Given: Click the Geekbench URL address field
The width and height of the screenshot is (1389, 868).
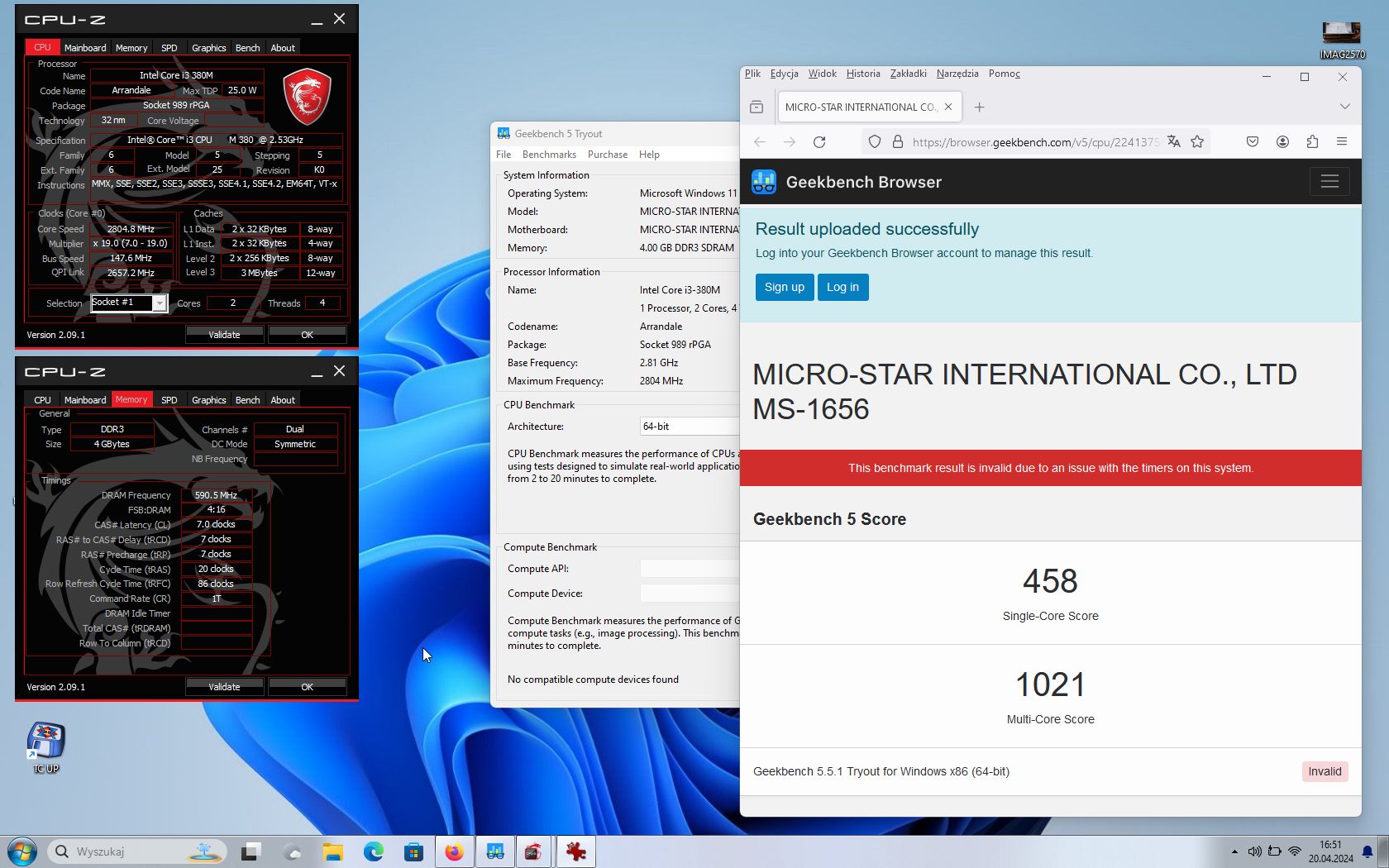Looking at the screenshot, I should pyautogui.click(x=1035, y=142).
